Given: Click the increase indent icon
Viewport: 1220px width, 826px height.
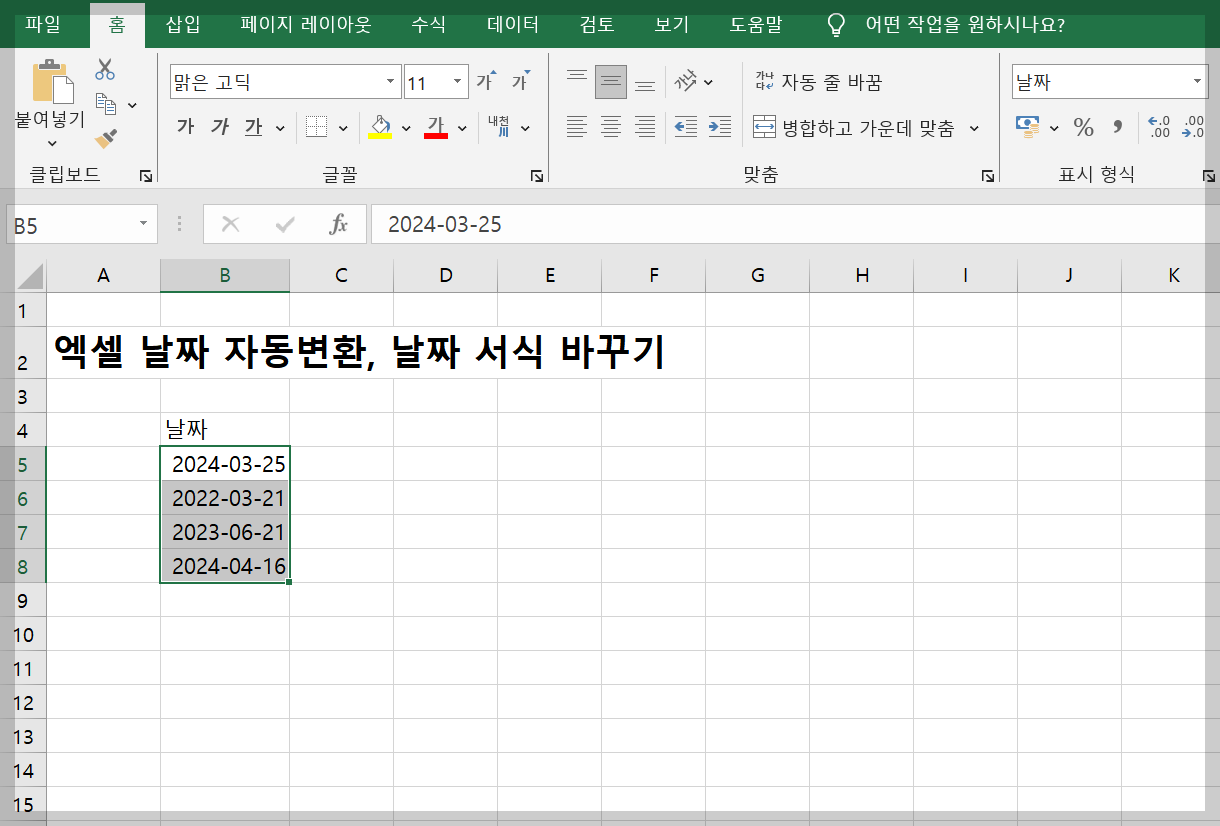Looking at the screenshot, I should 718,127.
